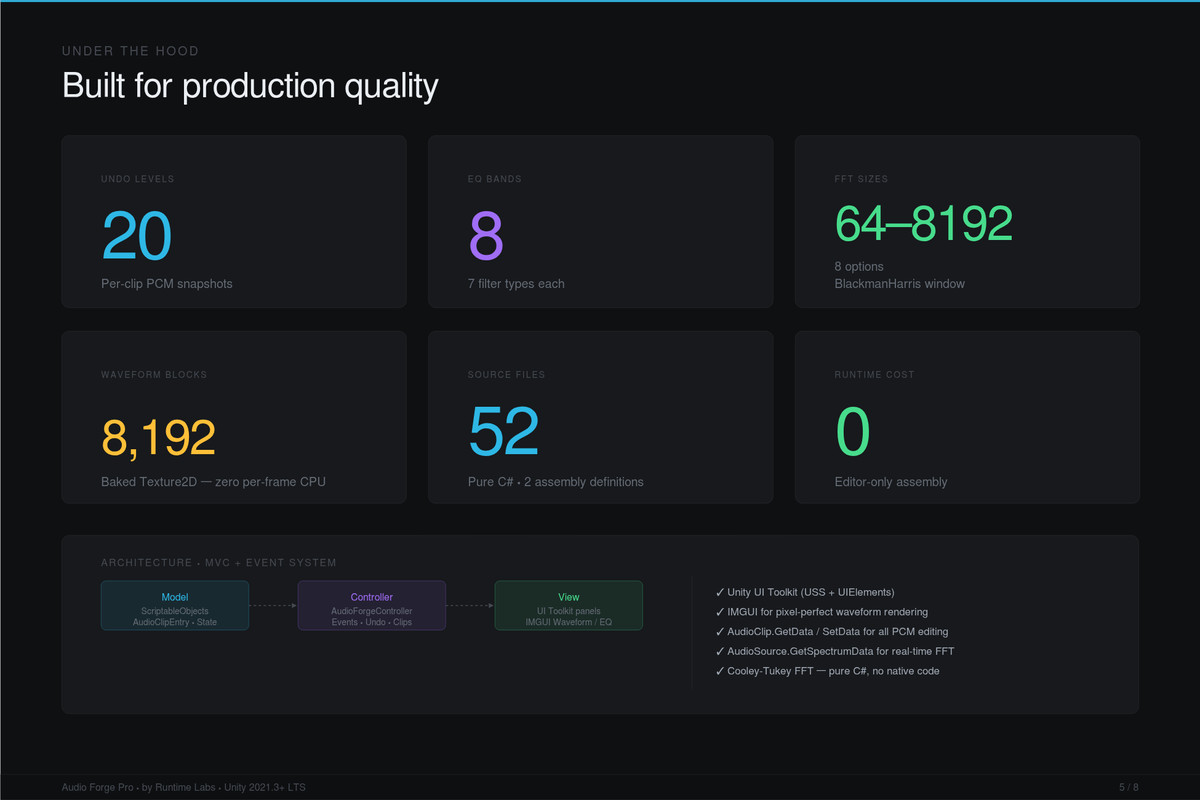The height and width of the screenshot is (800, 1200).
Task: Click the SOURCE FILES card label
Action: tap(506, 375)
